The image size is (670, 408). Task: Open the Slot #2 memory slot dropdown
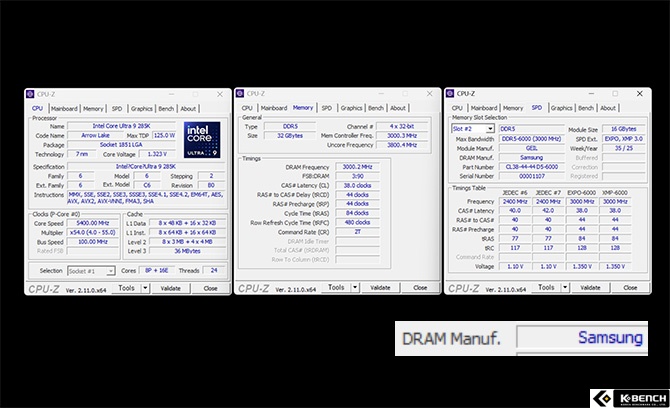(473, 129)
